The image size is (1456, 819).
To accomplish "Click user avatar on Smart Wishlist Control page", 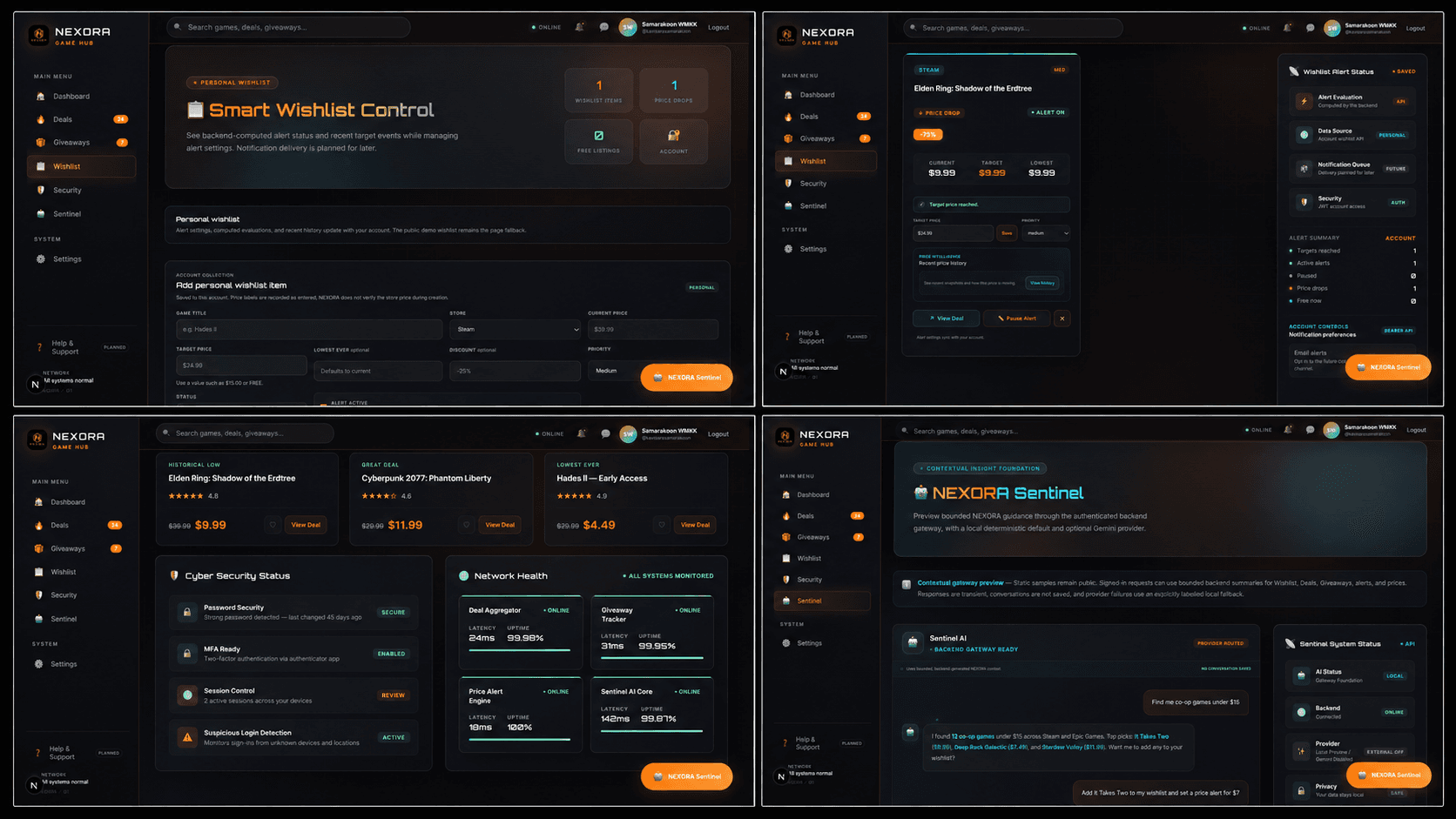I will coord(628,27).
